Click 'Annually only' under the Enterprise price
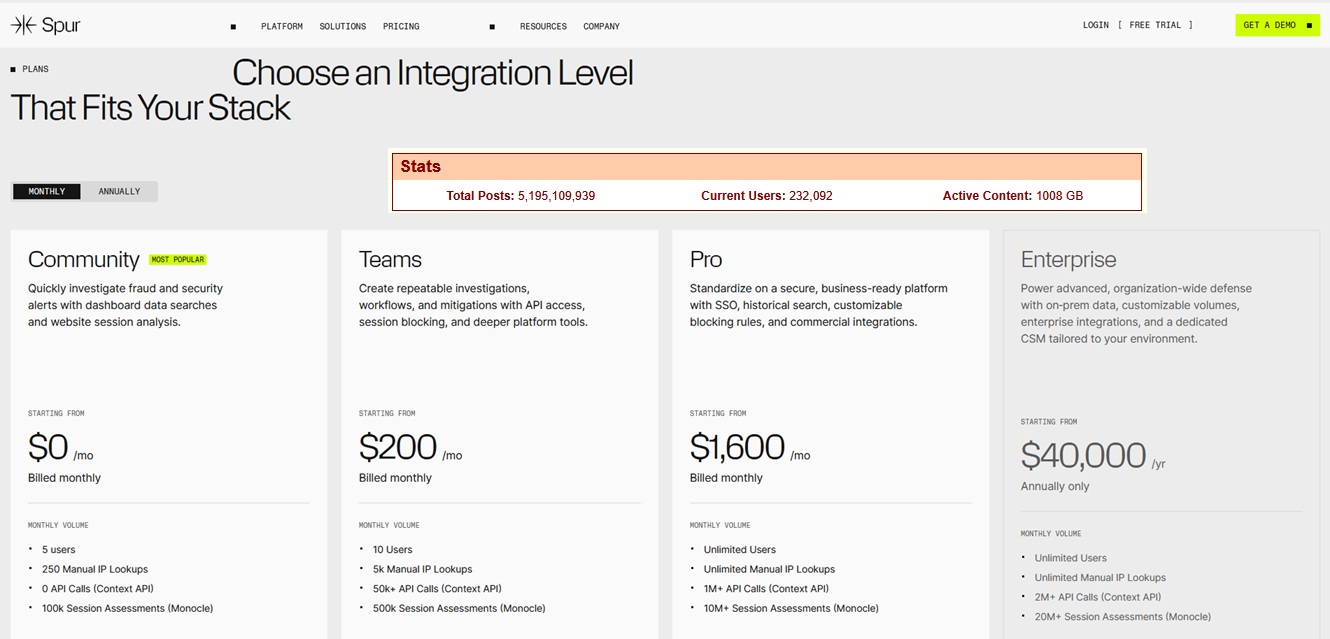The image size is (1330, 639). tap(1055, 486)
